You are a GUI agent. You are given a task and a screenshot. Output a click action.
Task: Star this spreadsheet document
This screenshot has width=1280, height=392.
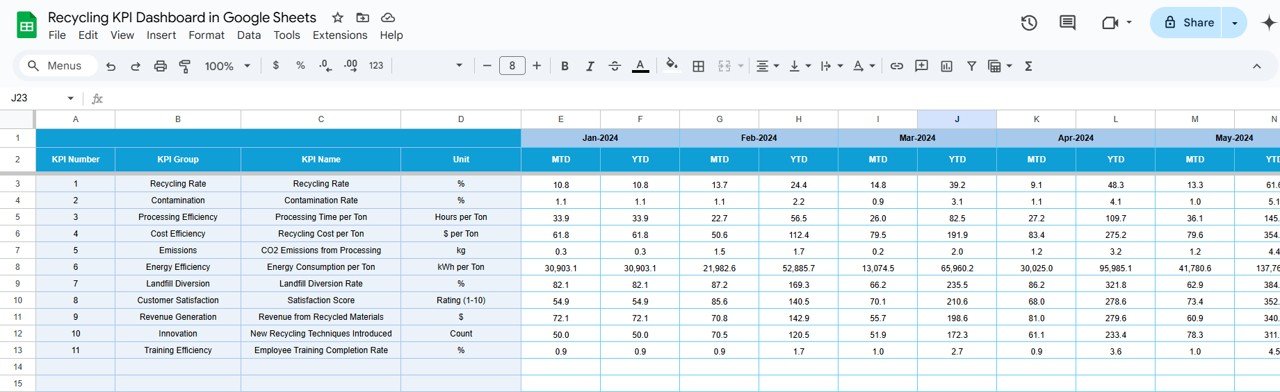pyautogui.click(x=338, y=18)
